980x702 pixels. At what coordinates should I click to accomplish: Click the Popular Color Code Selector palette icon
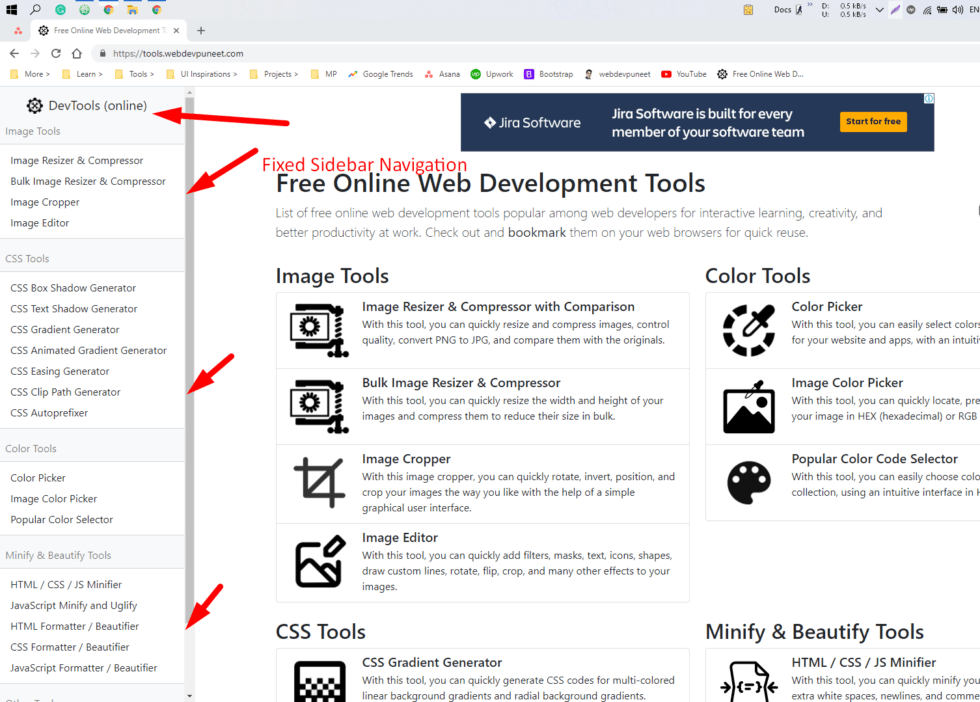(748, 482)
